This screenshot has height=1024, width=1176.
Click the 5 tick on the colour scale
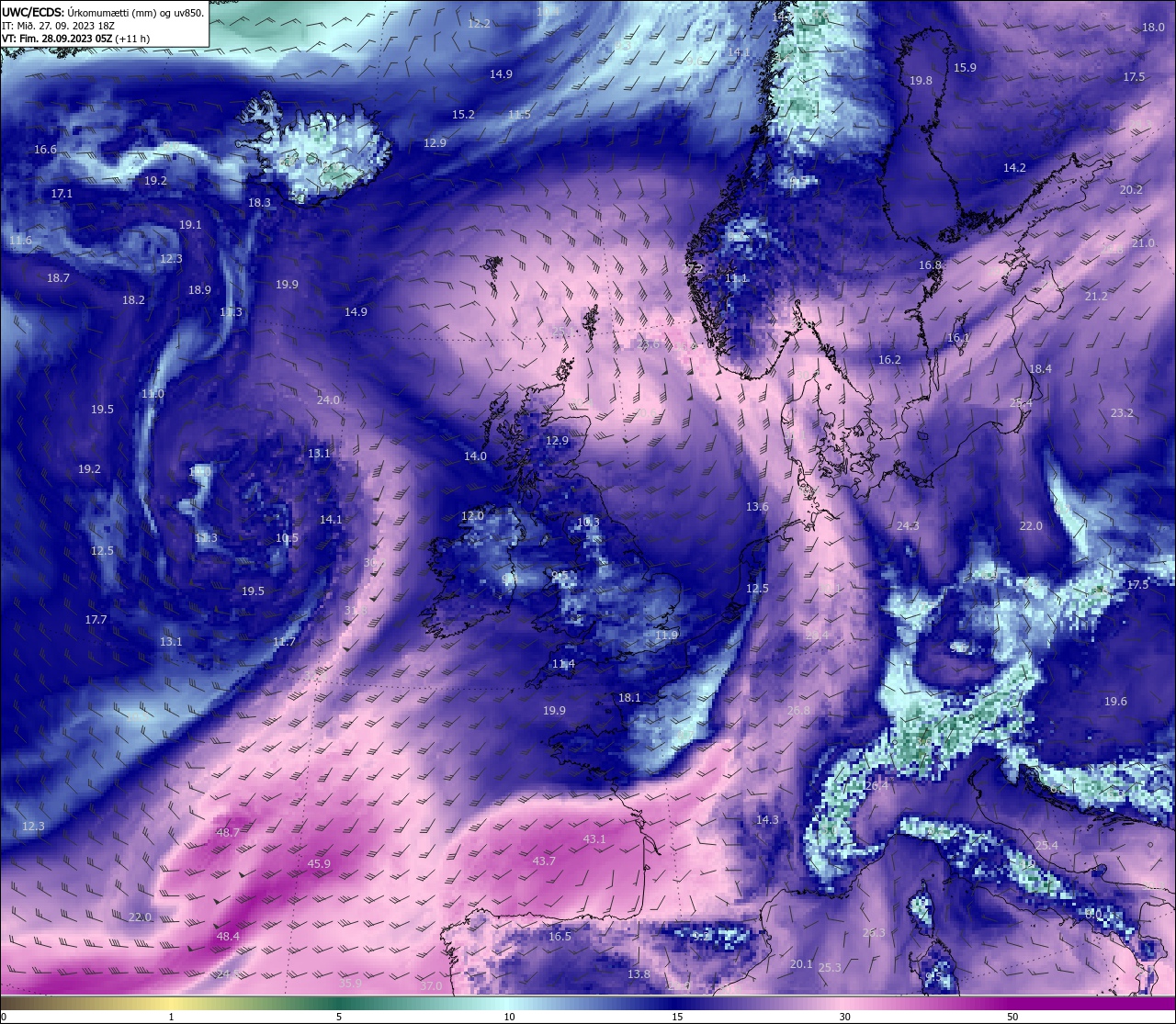tap(339, 1017)
